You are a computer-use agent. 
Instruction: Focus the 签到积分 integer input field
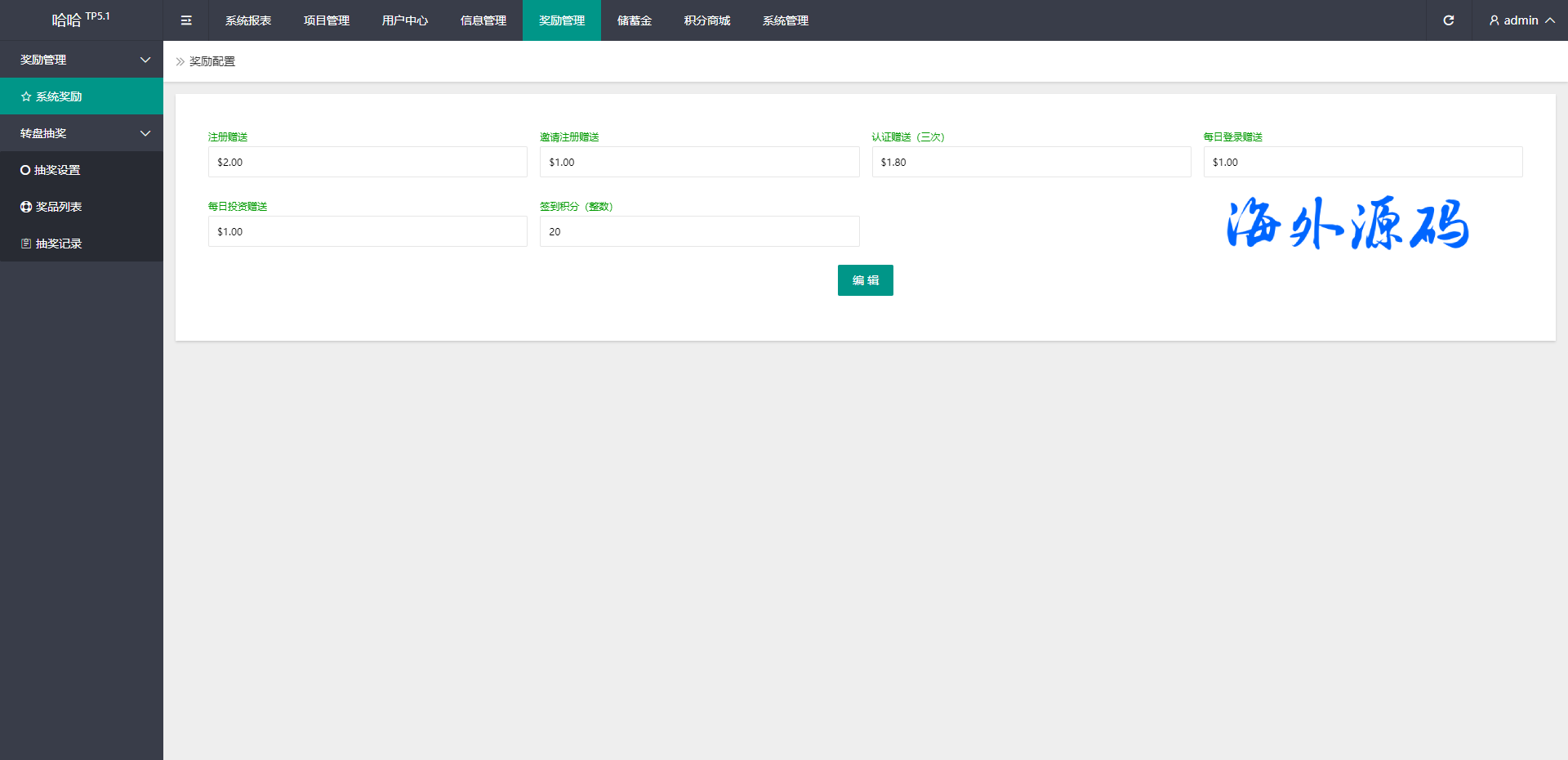click(x=699, y=231)
